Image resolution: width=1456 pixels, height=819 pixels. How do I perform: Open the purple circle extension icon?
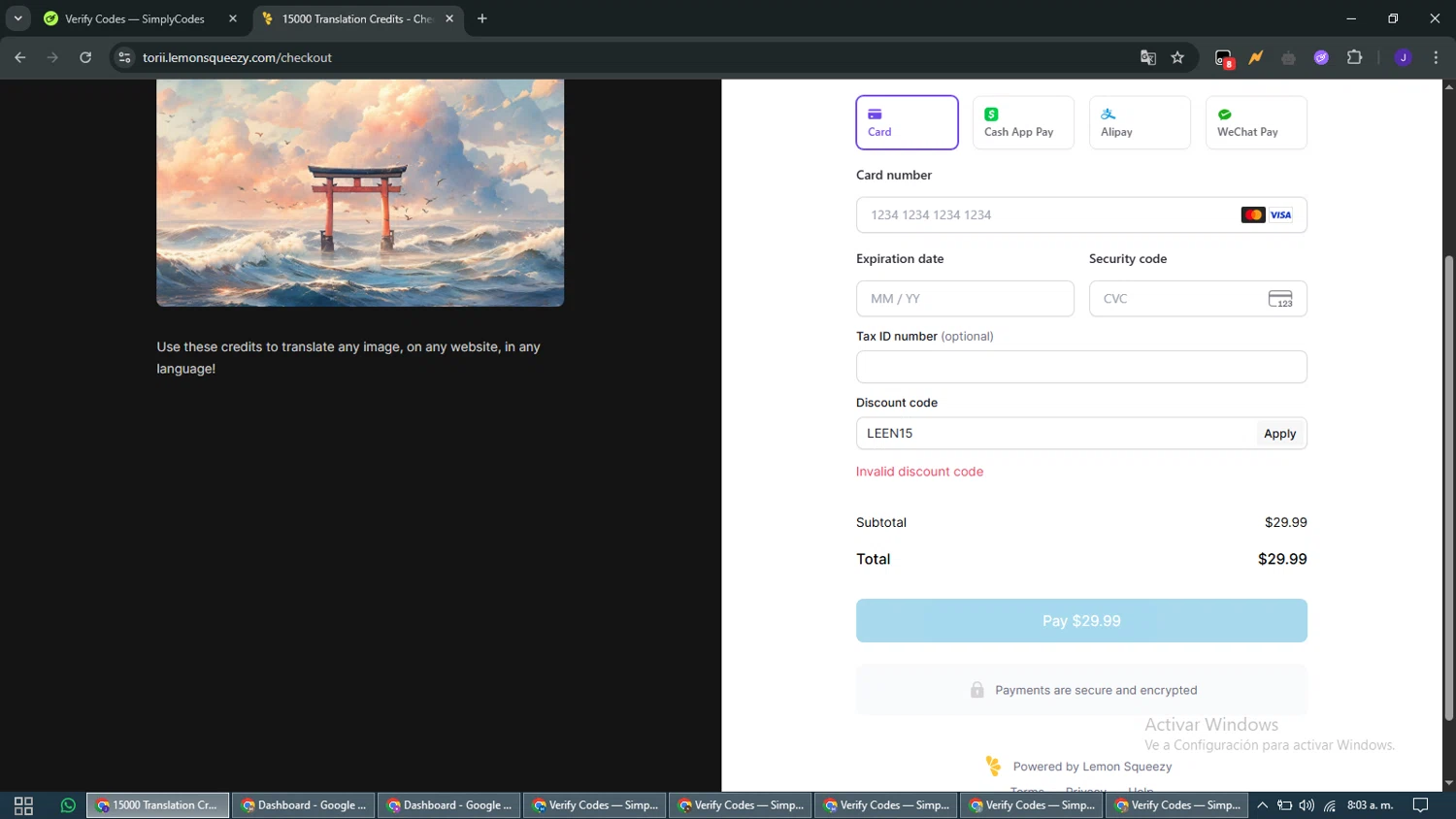[x=1321, y=57]
